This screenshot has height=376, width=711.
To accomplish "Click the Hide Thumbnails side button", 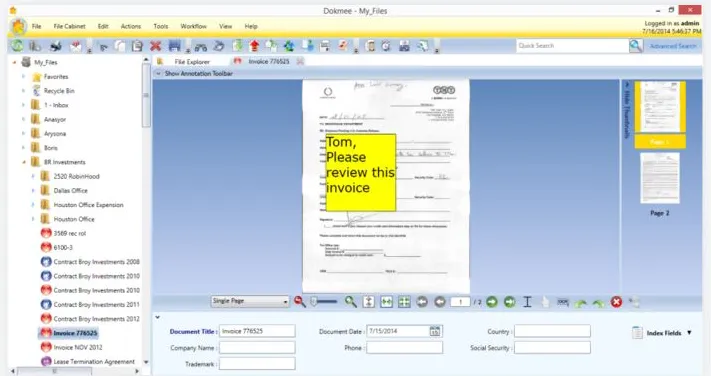I will [x=627, y=109].
